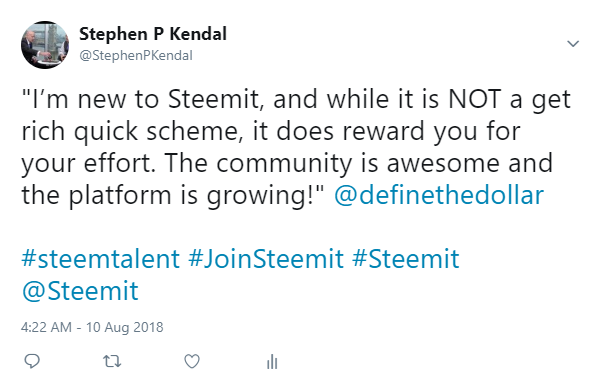The image size is (609, 383).
Task: Click the word NOT in the tweet
Action: tap(475, 99)
